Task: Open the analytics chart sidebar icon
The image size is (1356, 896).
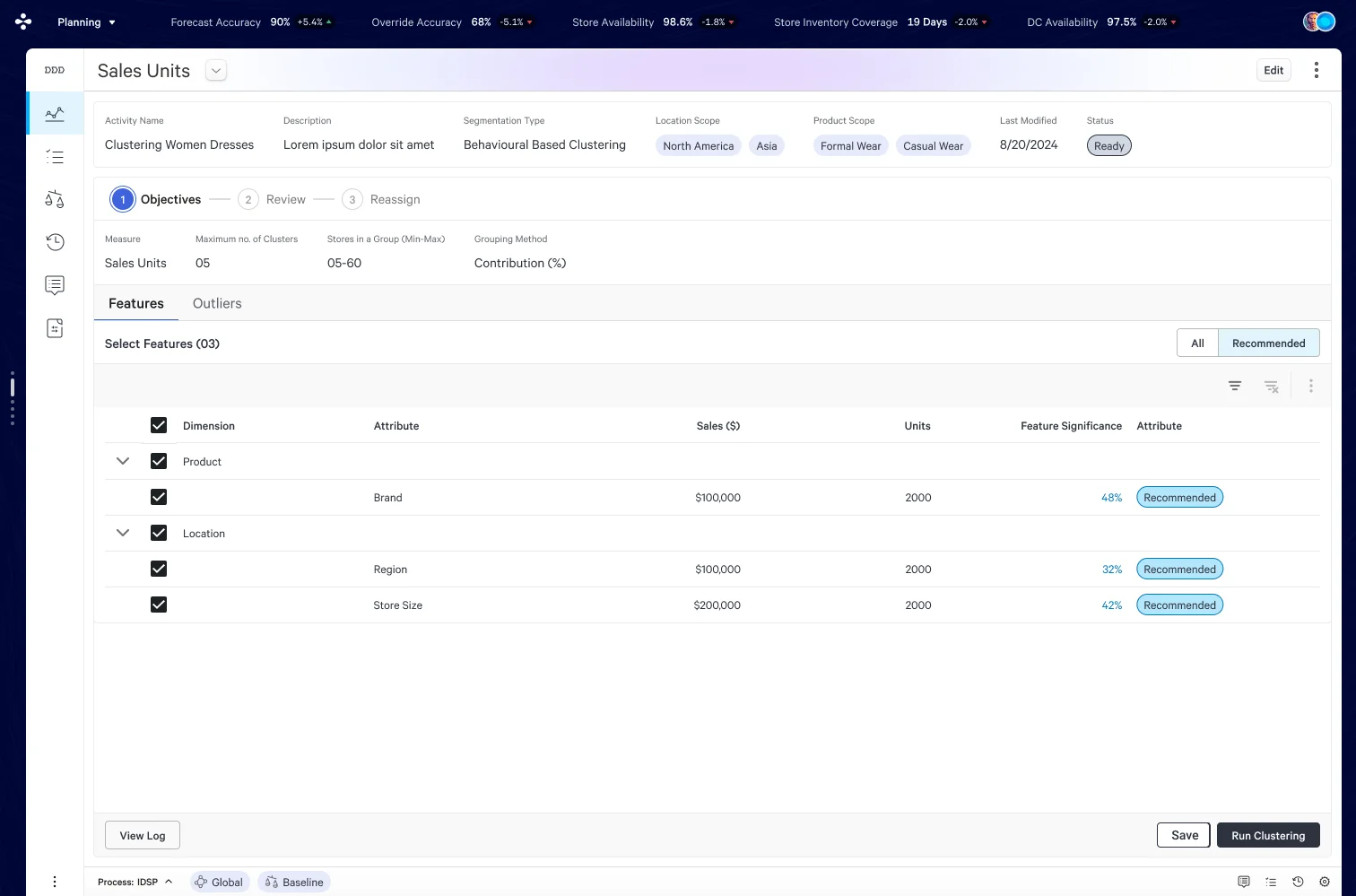Action: pos(55,114)
